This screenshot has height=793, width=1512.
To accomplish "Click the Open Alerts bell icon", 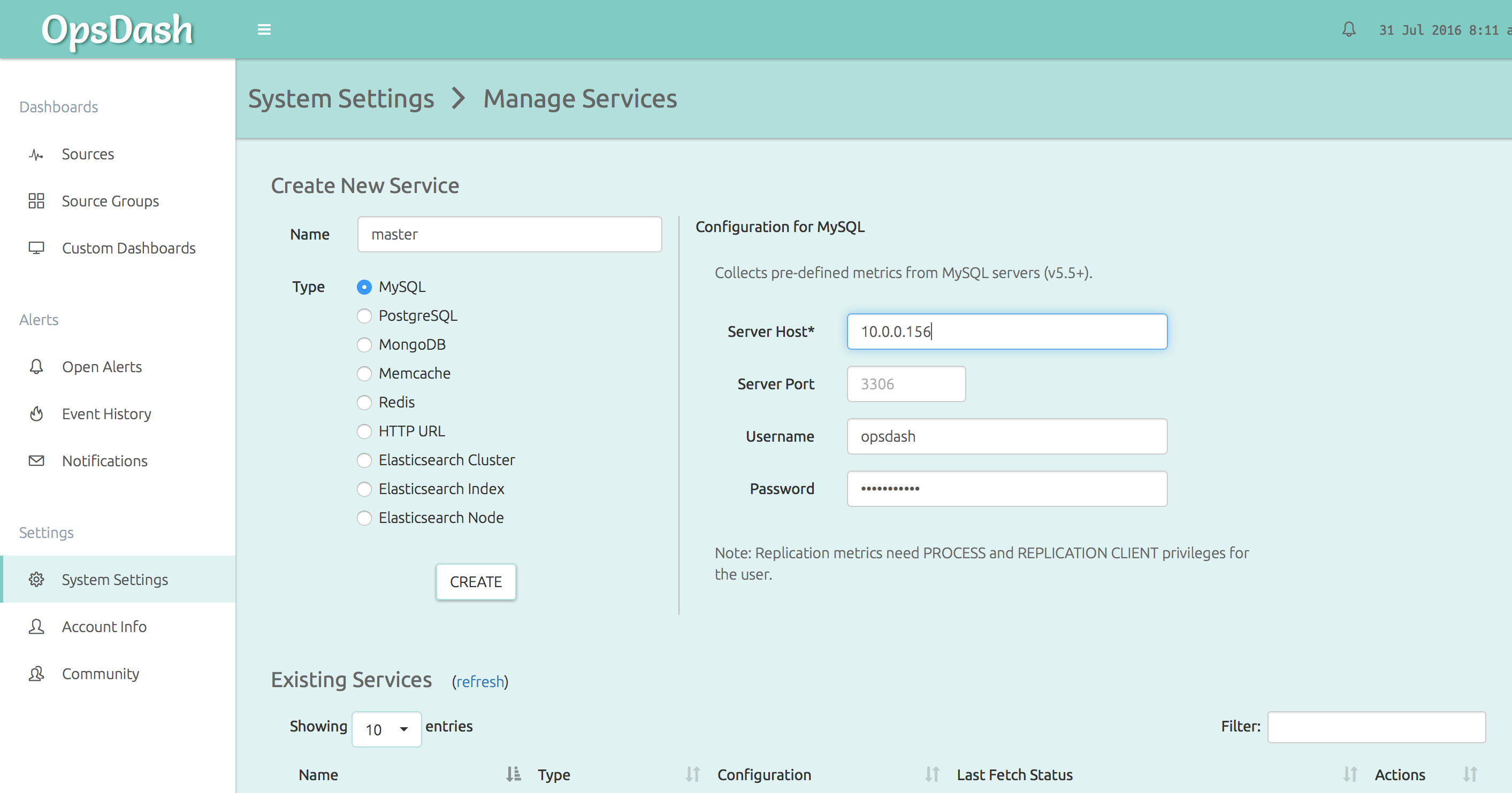I will point(36,367).
